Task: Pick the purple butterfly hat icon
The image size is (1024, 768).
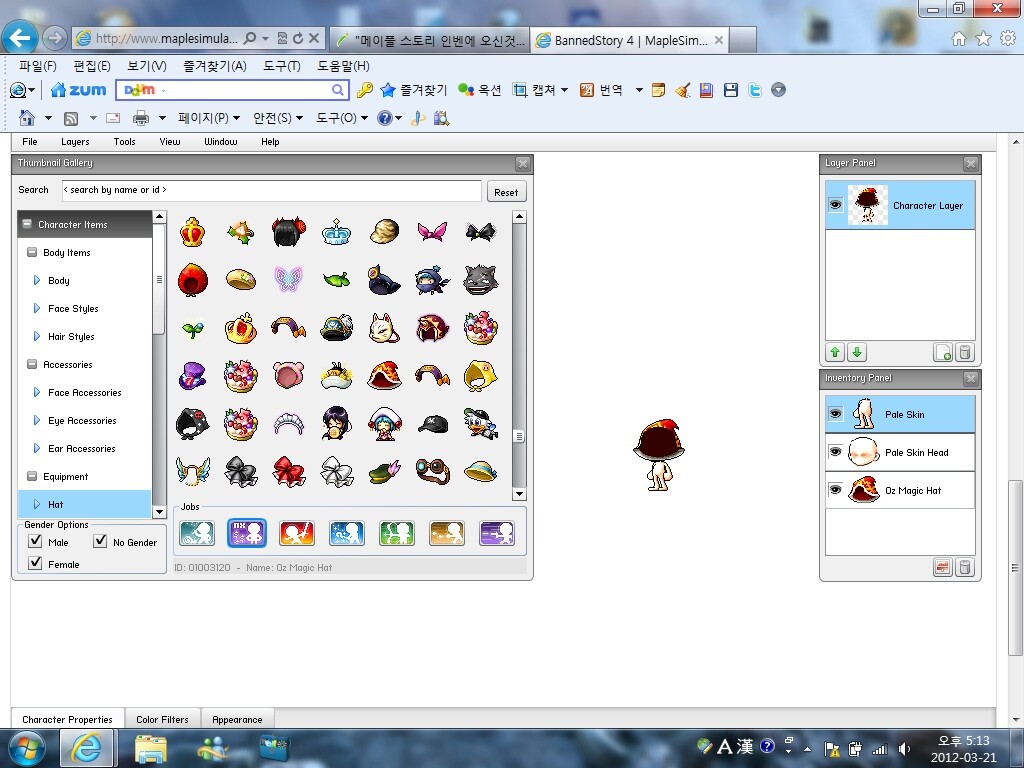Action: click(x=288, y=280)
